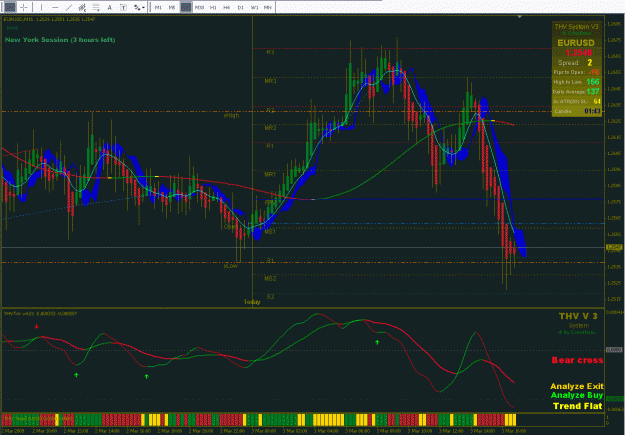Select the cursor pointer tool

coord(10,7)
